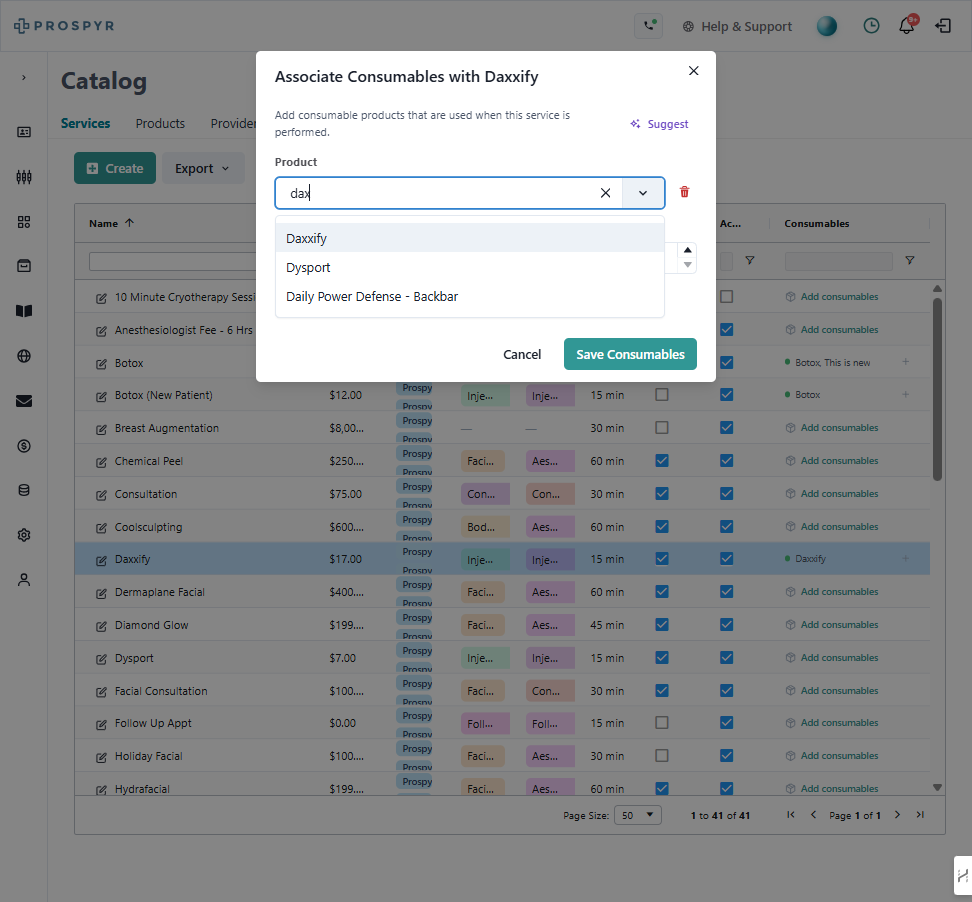Open the clock history icon

tap(871, 26)
